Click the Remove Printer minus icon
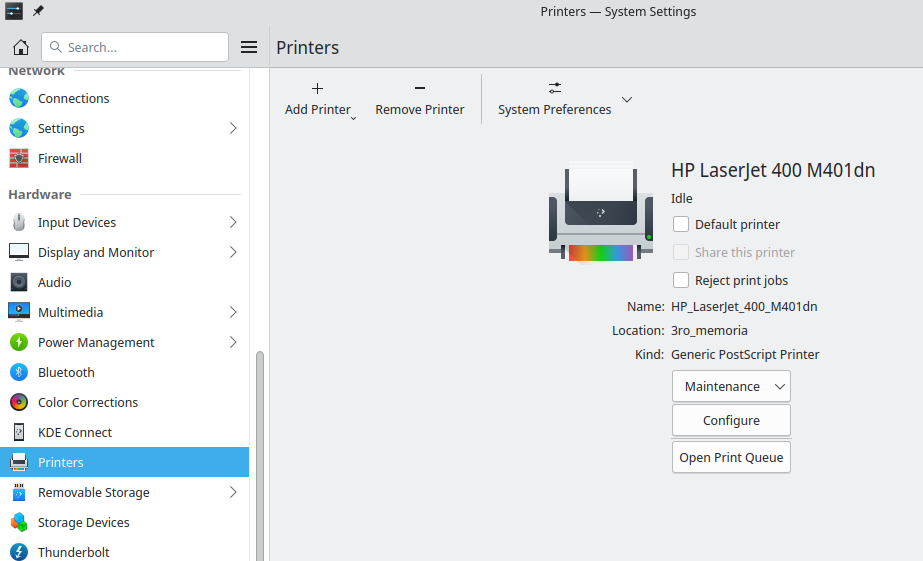 pyautogui.click(x=419, y=89)
